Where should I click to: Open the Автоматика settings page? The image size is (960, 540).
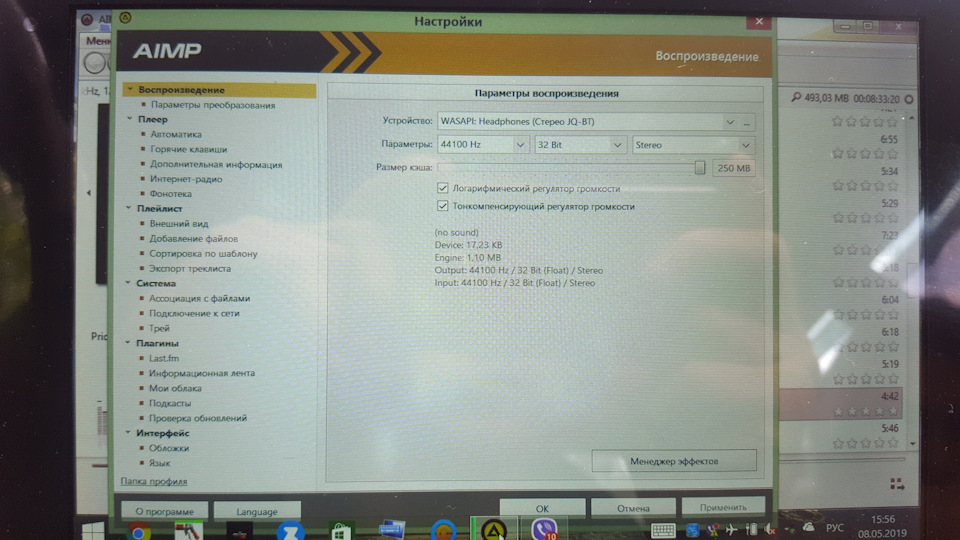click(x=176, y=134)
